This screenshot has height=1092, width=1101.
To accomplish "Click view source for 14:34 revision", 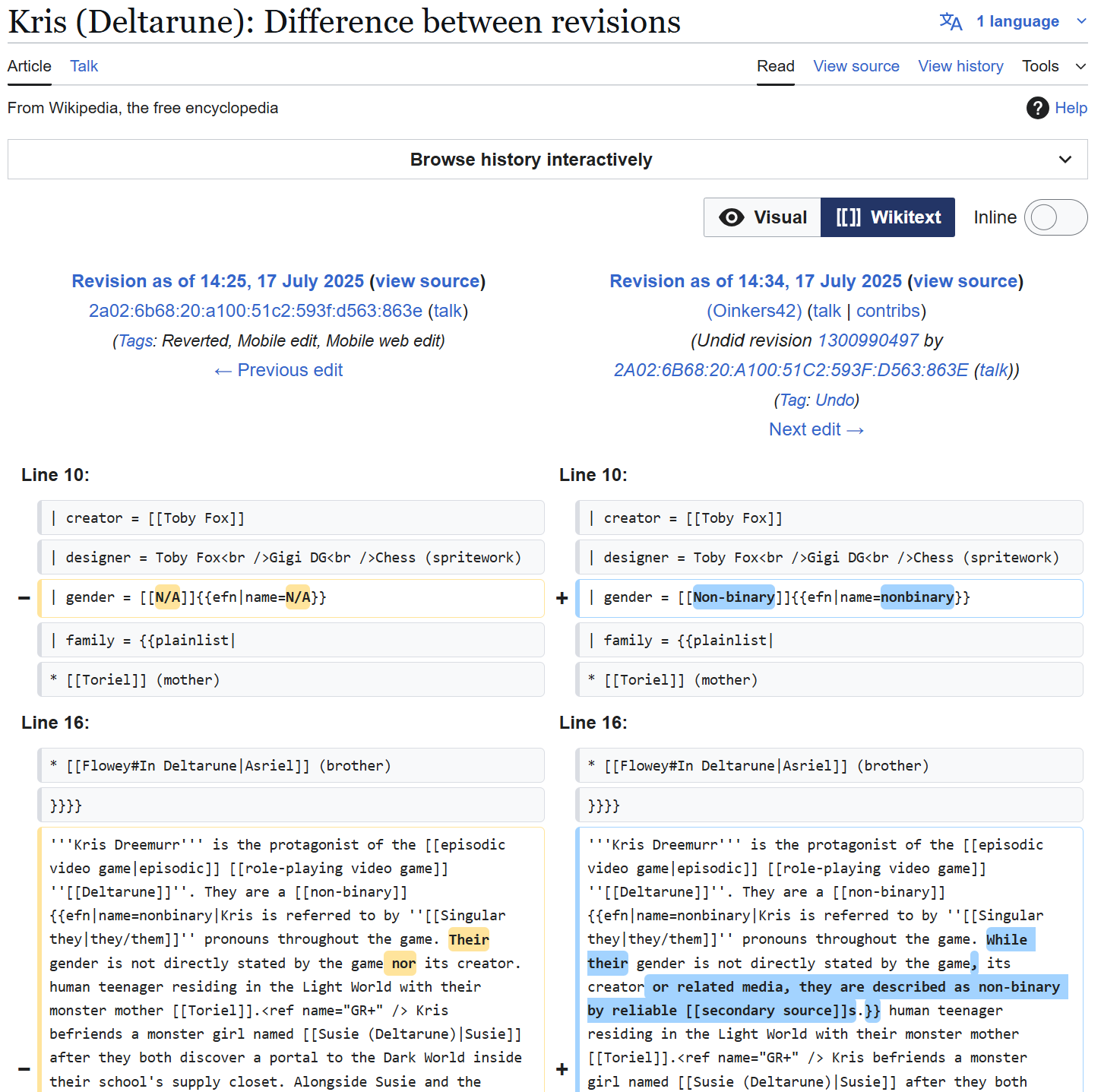I will [966, 281].
